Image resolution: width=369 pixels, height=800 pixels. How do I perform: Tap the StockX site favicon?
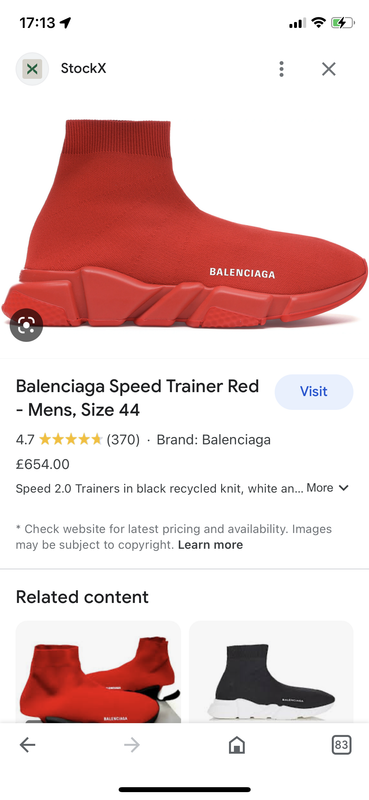tap(32, 69)
